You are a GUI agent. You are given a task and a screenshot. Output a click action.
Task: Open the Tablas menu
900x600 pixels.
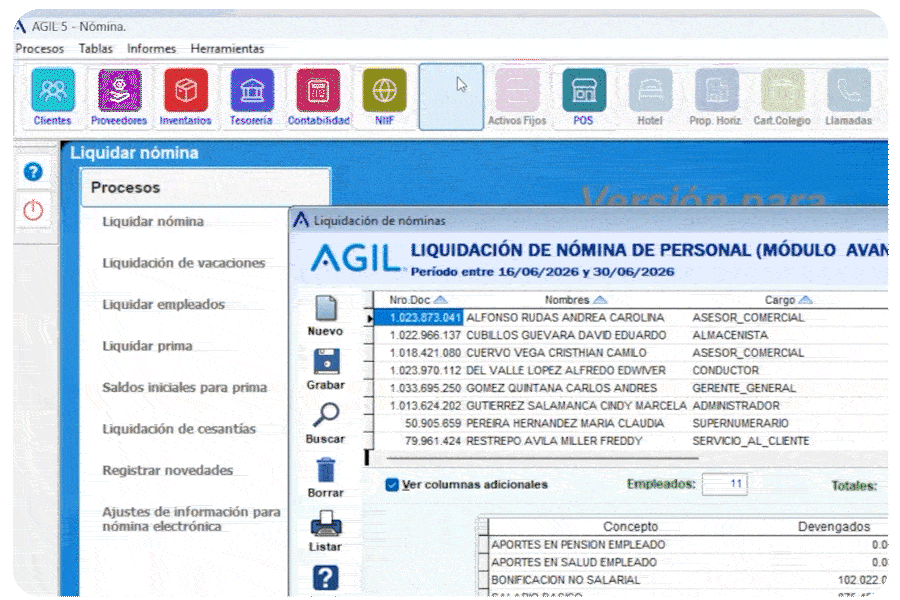coord(95,49)
